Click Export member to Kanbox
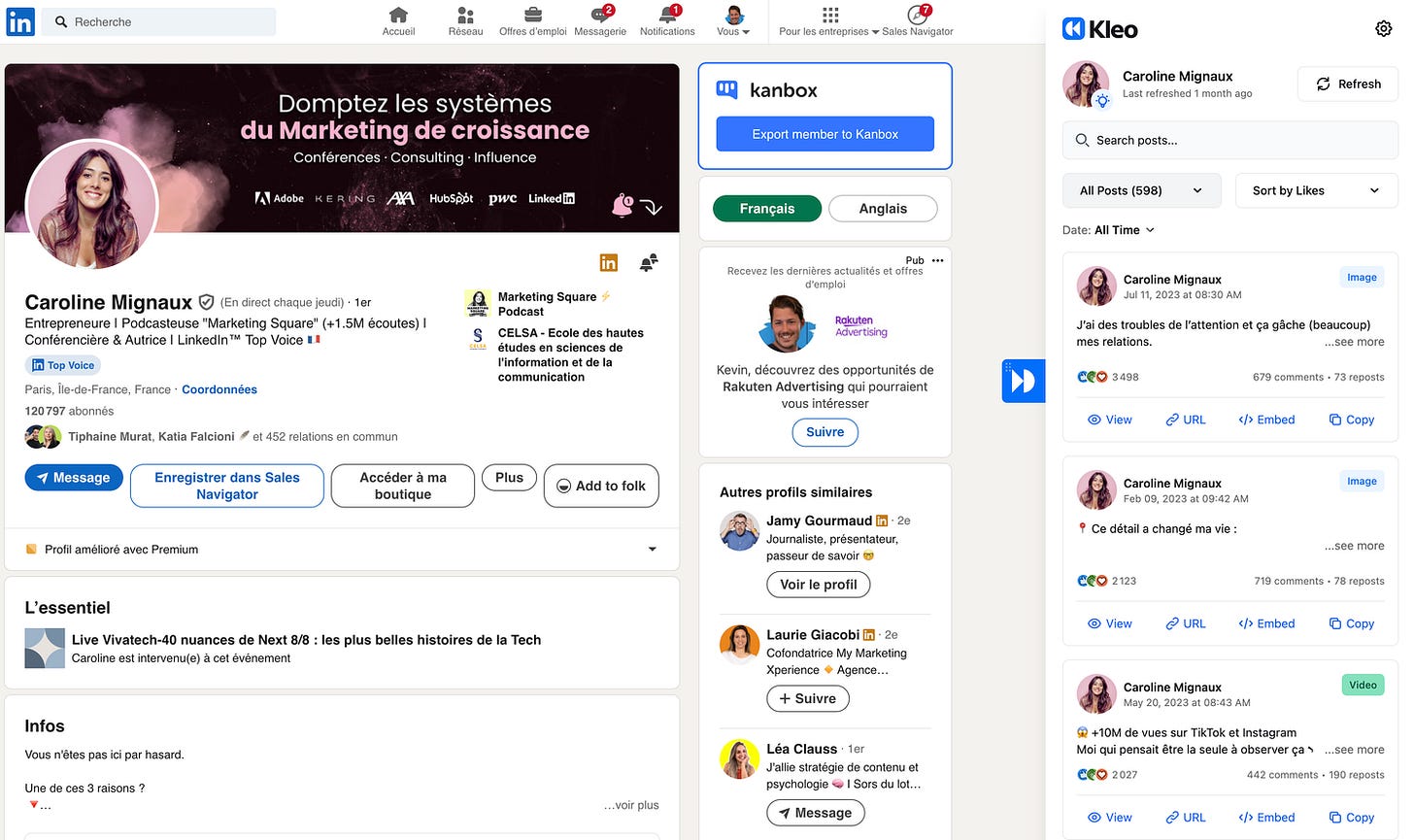The height and width of the screenshot is (840, 1414). pyautogui.click(x=825, y=134)
